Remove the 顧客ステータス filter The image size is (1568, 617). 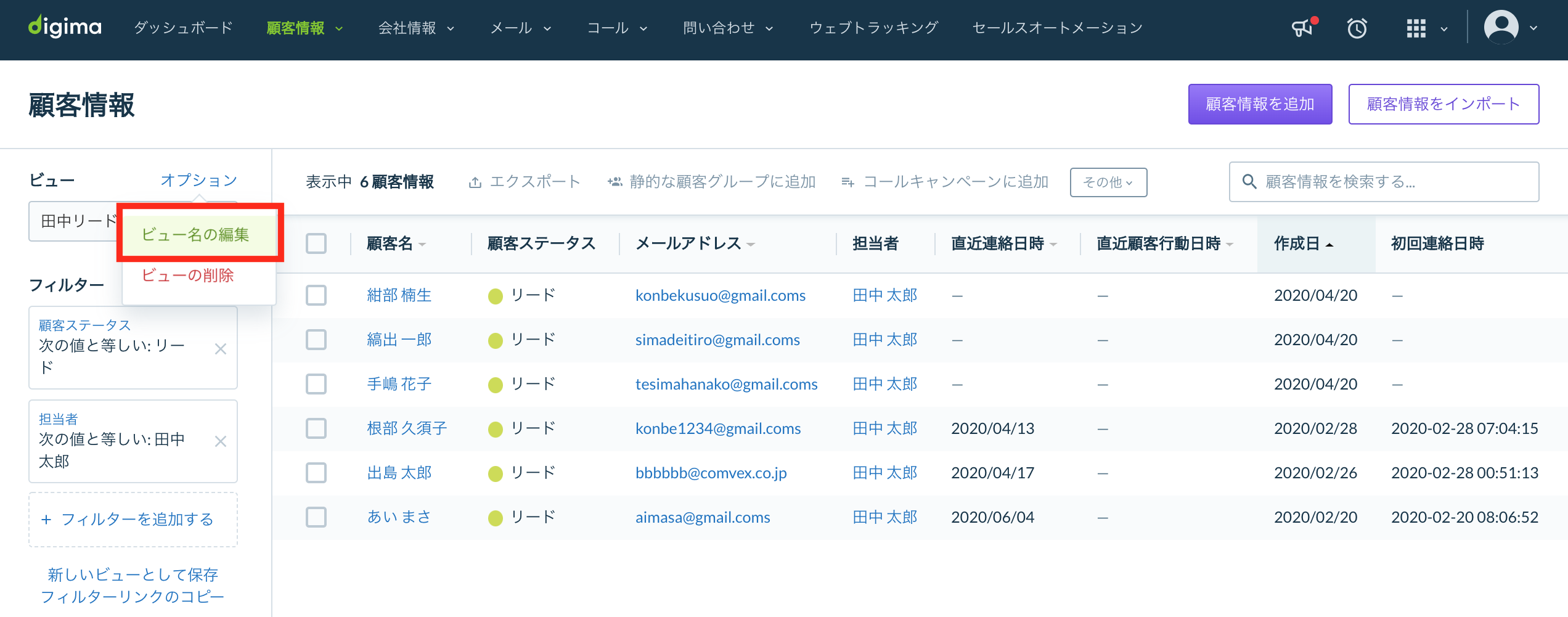click(220, 349)
